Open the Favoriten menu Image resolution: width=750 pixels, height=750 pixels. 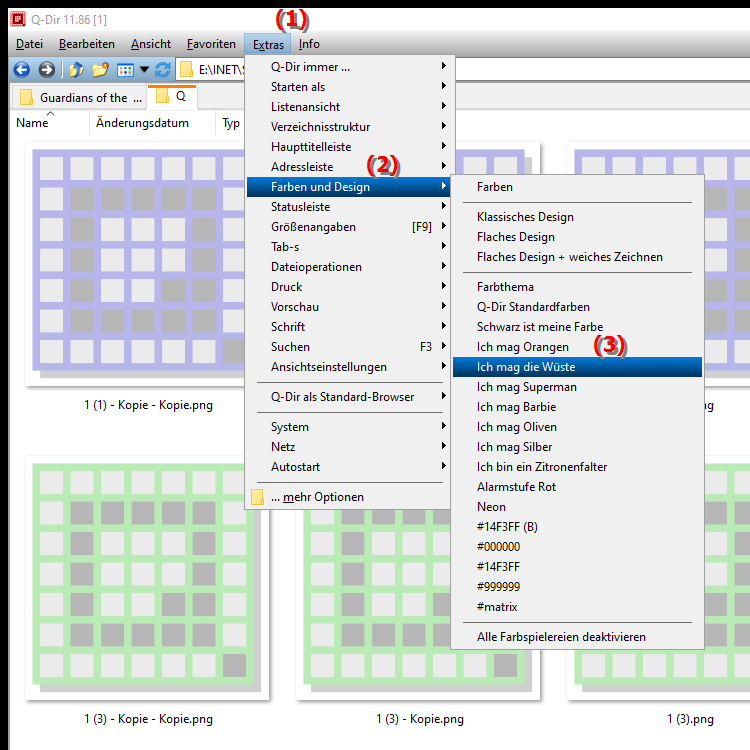211,44
